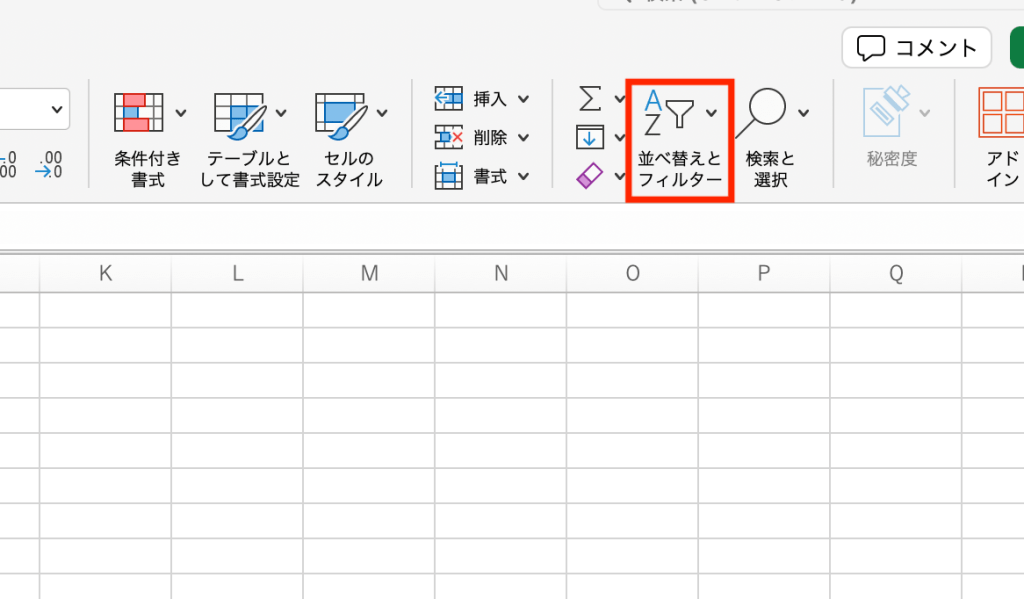Open the Format (書式) dropdown arrow
The width and height of the screenshot is (1024, 599).
523,177
